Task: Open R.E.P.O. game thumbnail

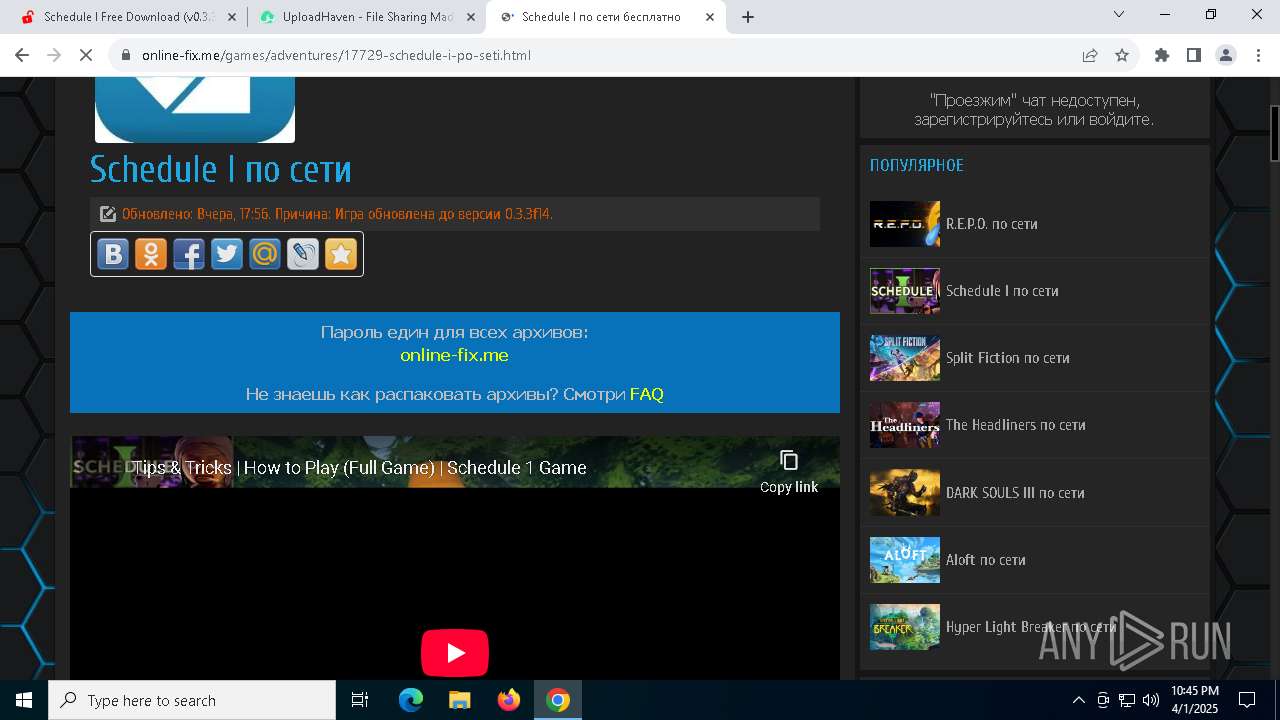Action: click(x=905, y=224)
